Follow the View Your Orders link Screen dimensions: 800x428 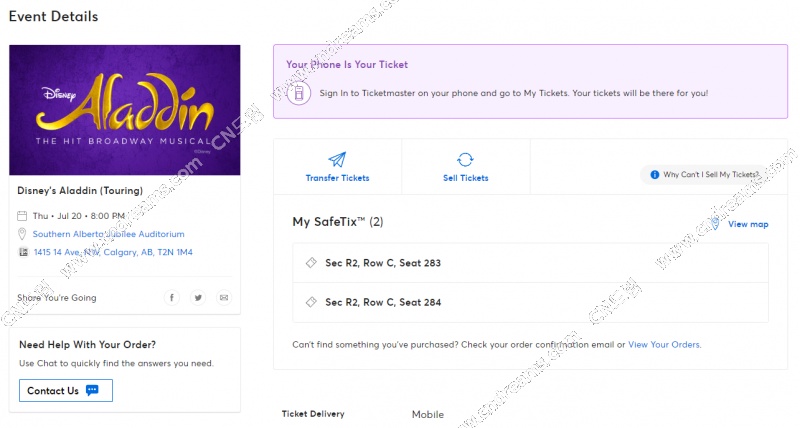(664, 344)
